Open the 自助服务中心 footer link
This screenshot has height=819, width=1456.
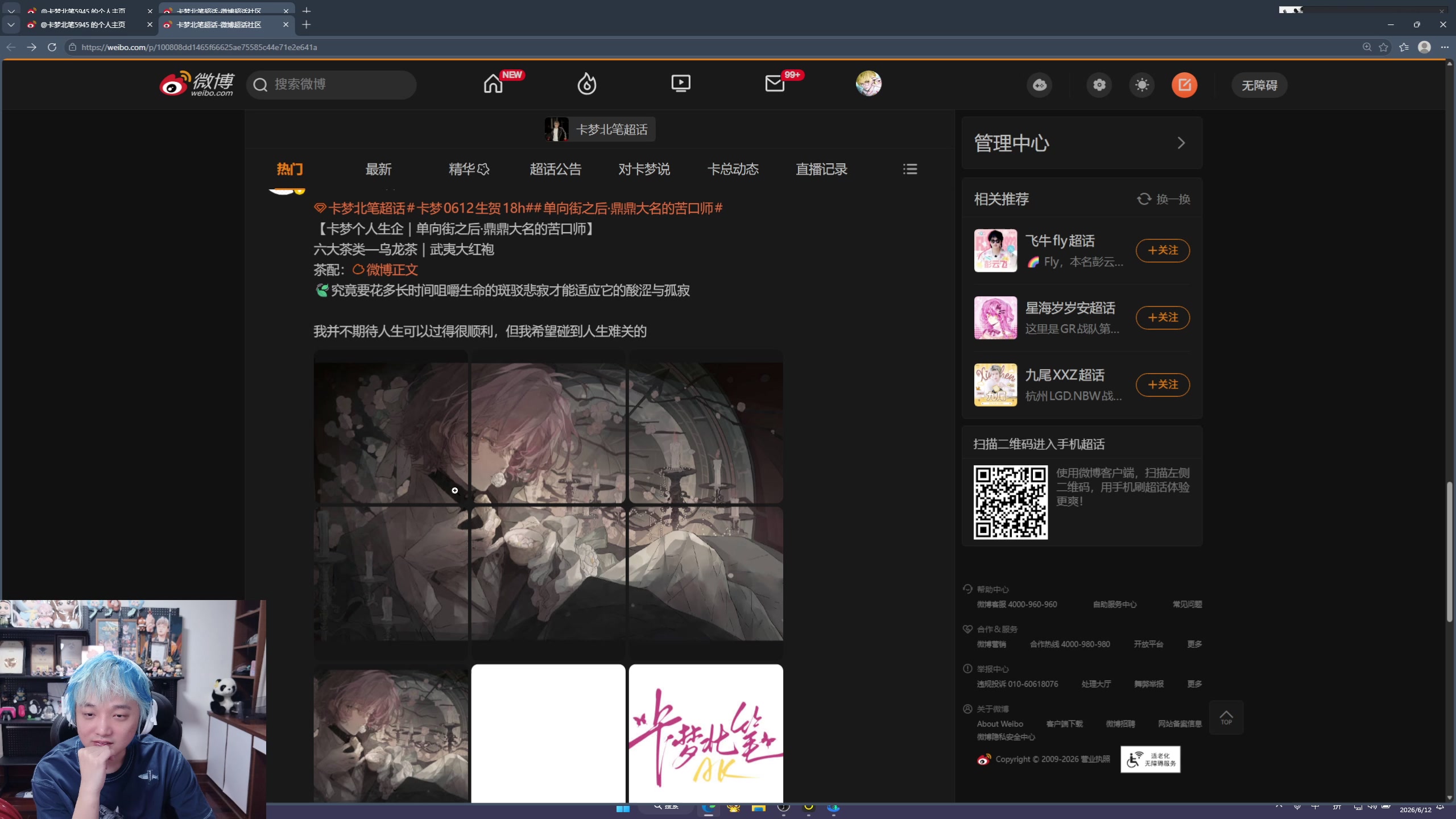tap(1115, 604)
